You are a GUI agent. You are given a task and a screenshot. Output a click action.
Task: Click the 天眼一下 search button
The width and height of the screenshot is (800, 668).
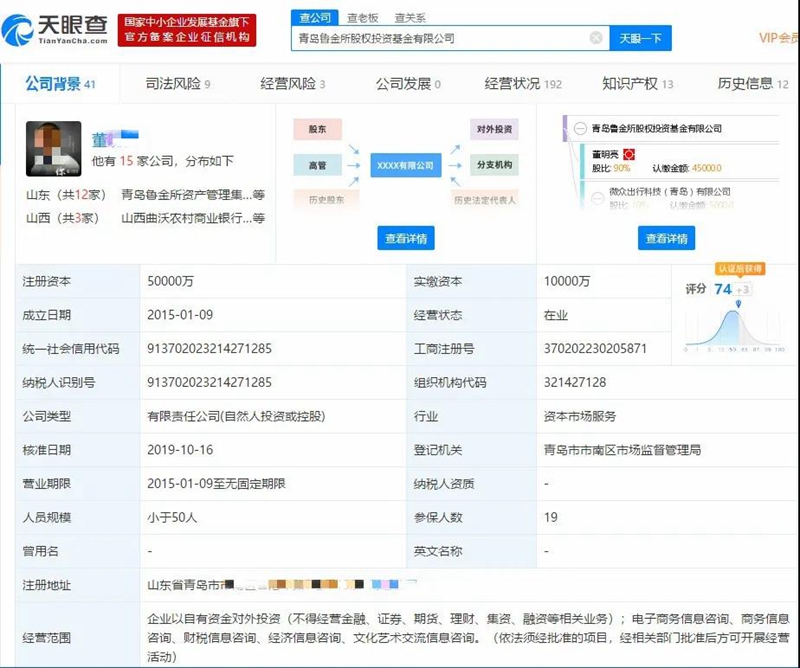[640, 38]
